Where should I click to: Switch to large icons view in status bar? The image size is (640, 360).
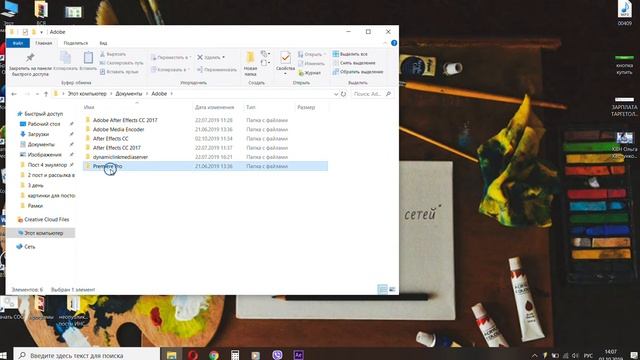tap(392, 289)
